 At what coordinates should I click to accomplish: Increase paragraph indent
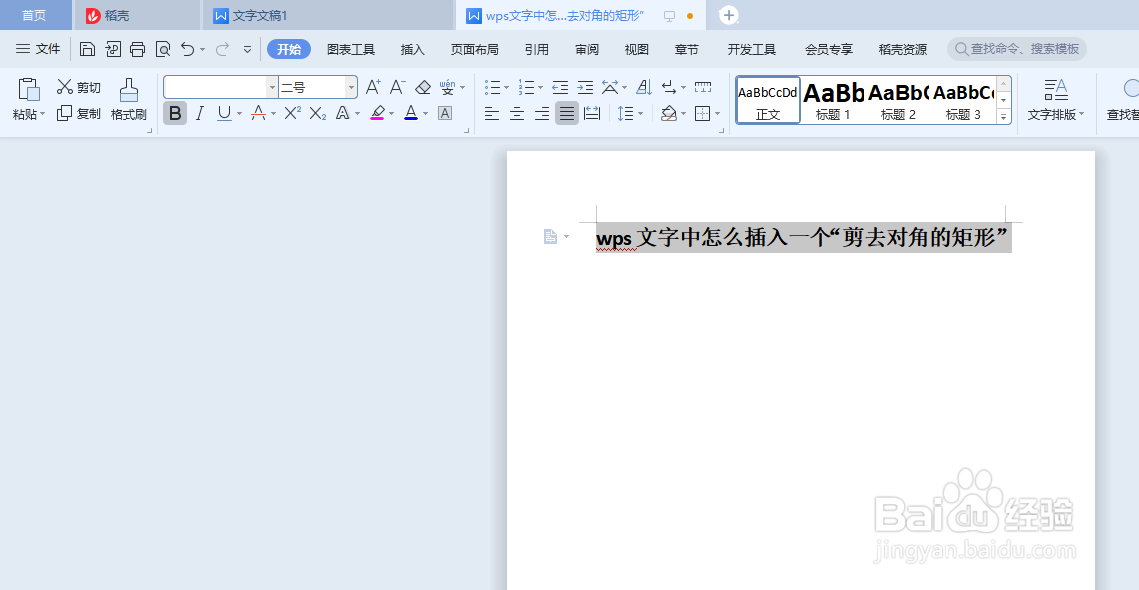coord(585,88)
